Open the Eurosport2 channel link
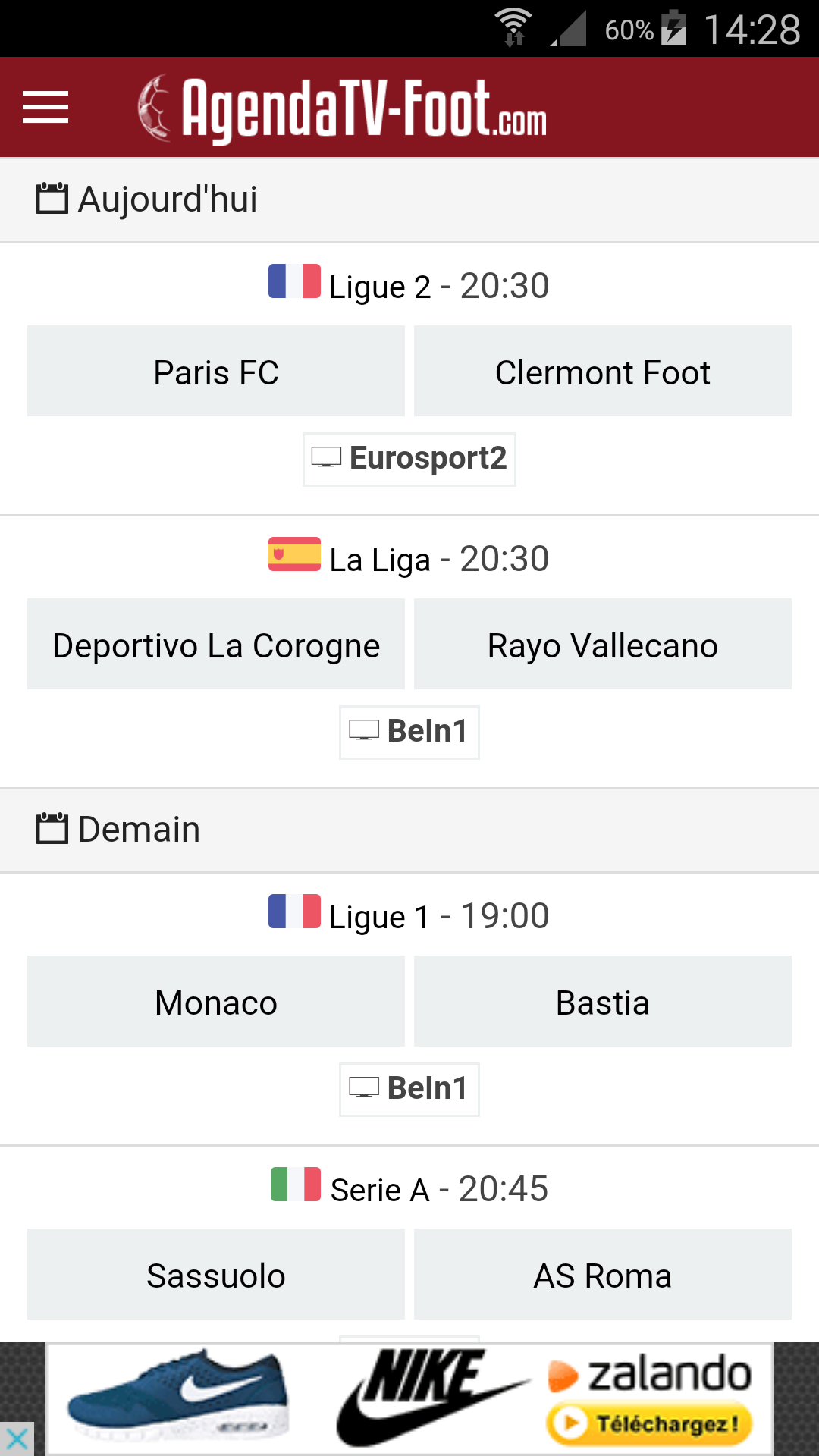Viewport: 819px width, 1456px height. pos(409,460)
